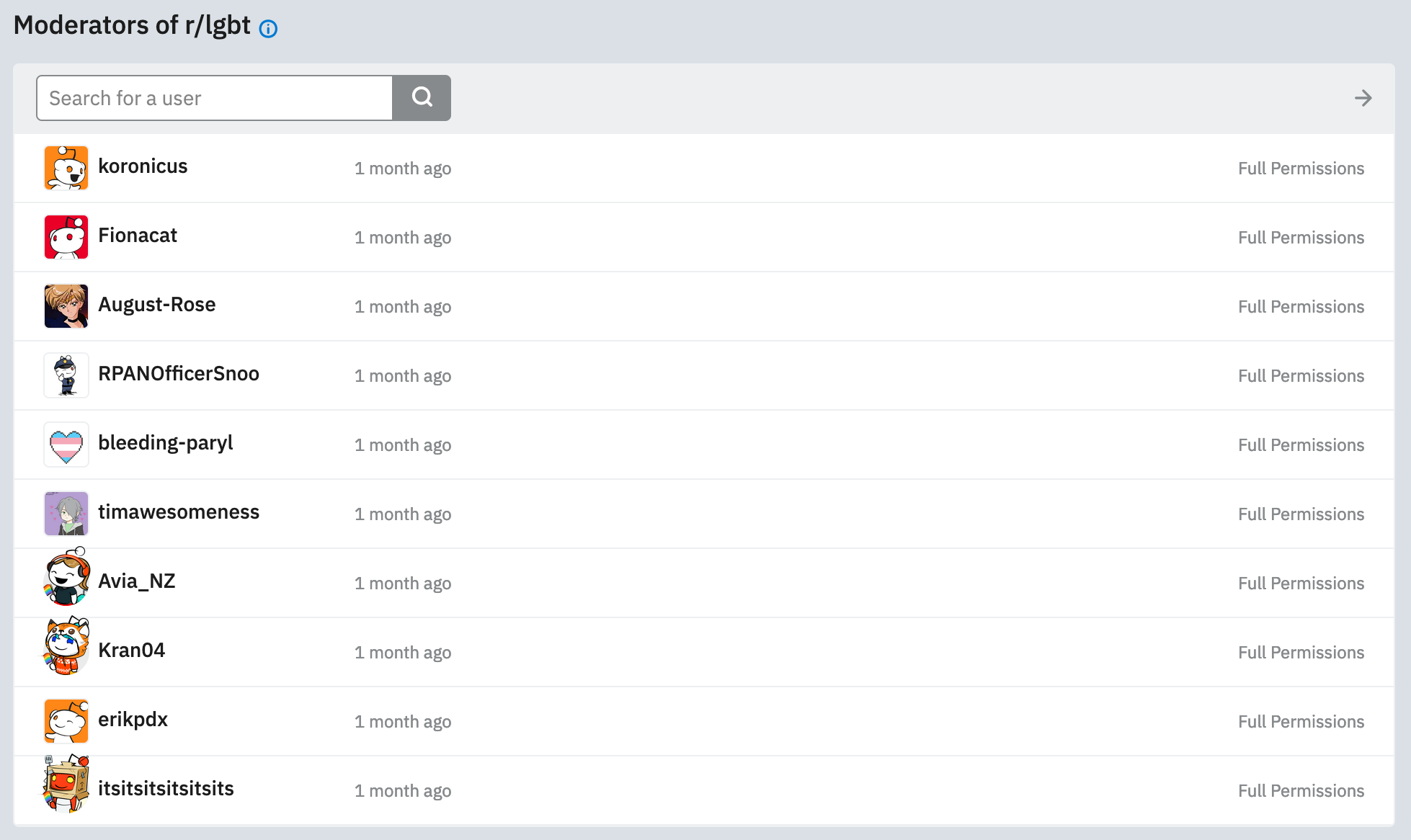
Task: Click Fionacat's red Snoo avatar
Action: (66, 237)
